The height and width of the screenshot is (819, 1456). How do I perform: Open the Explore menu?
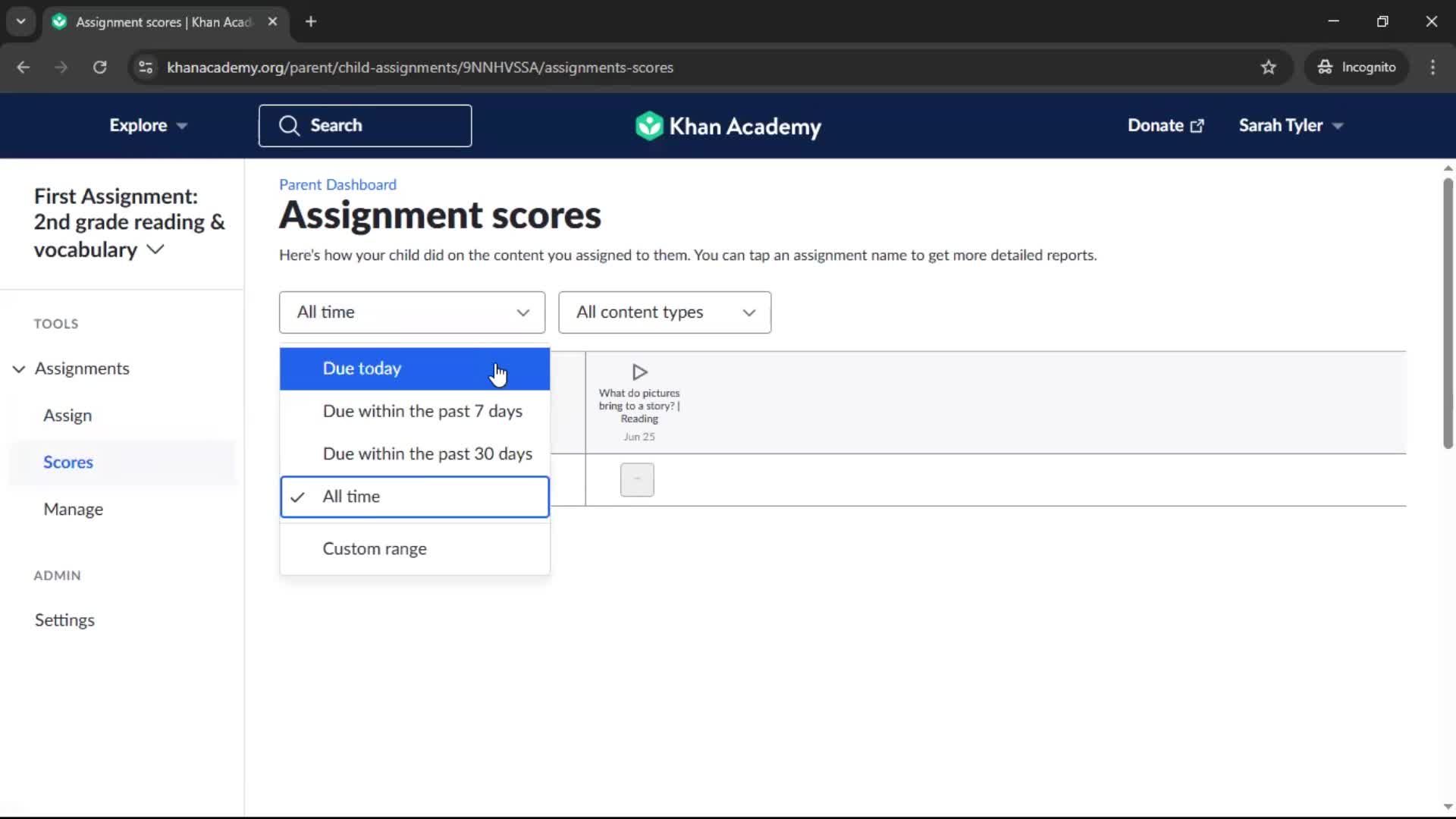tap(148, 126)
